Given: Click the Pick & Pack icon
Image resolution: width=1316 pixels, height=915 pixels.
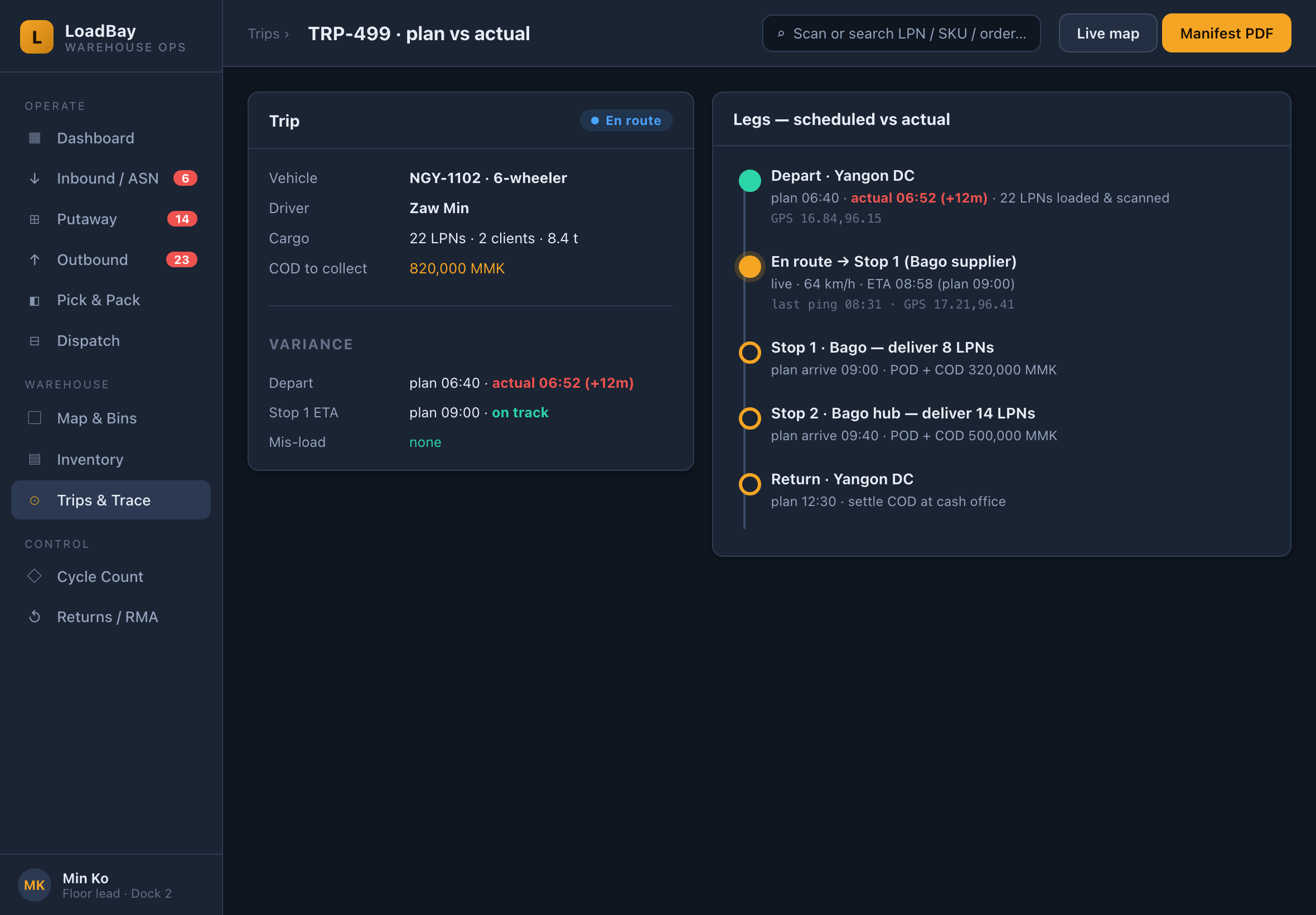Looking at the screenshot, I should tap(35, 300).
